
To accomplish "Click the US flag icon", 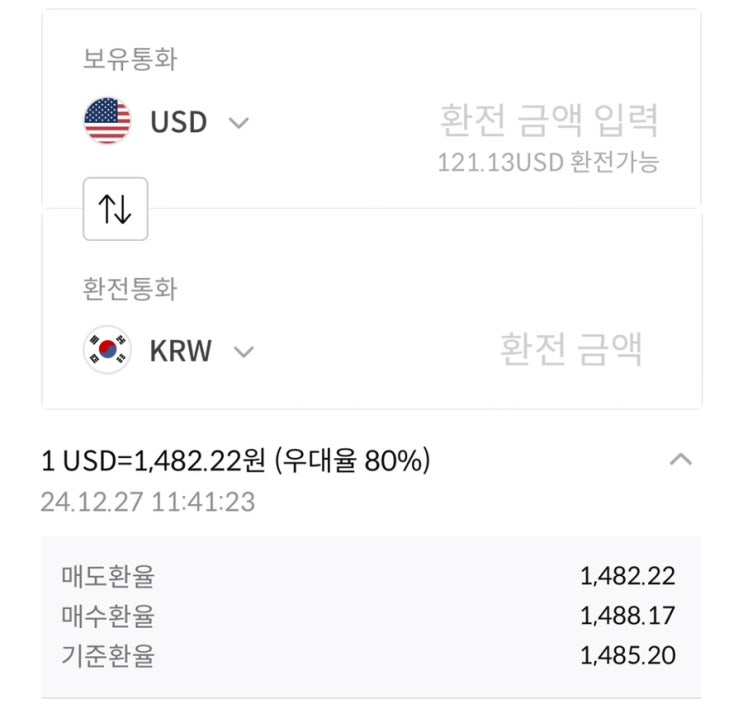I will [107, 122].
